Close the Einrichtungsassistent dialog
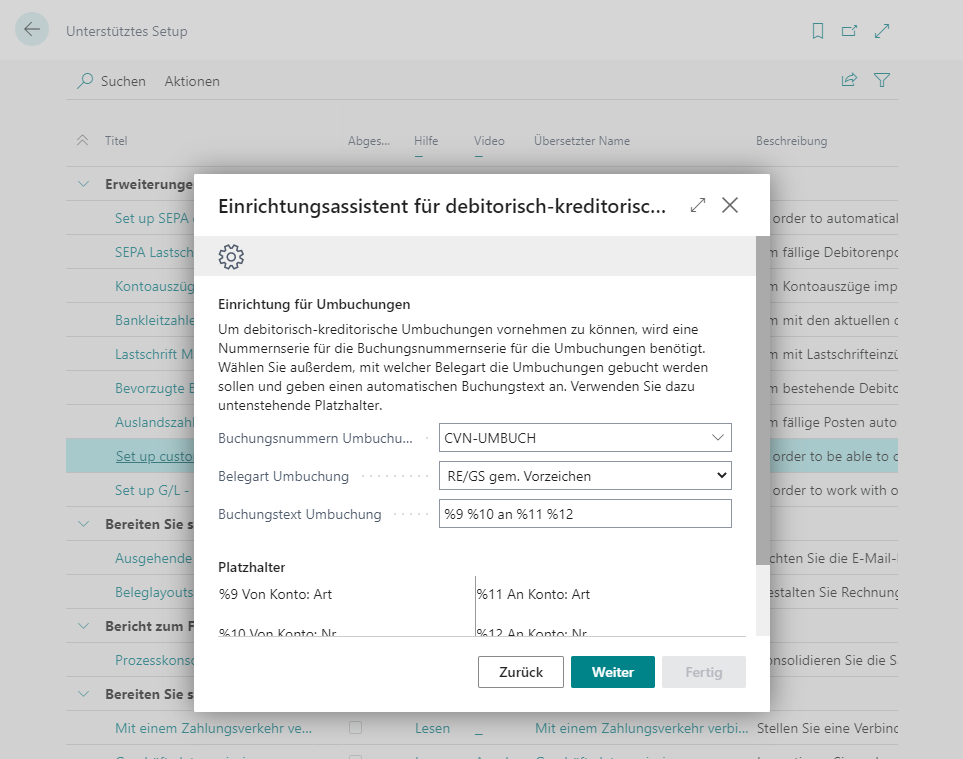This screenshot has height=759, width=963. pyautogui.click(x=730, y=205)
